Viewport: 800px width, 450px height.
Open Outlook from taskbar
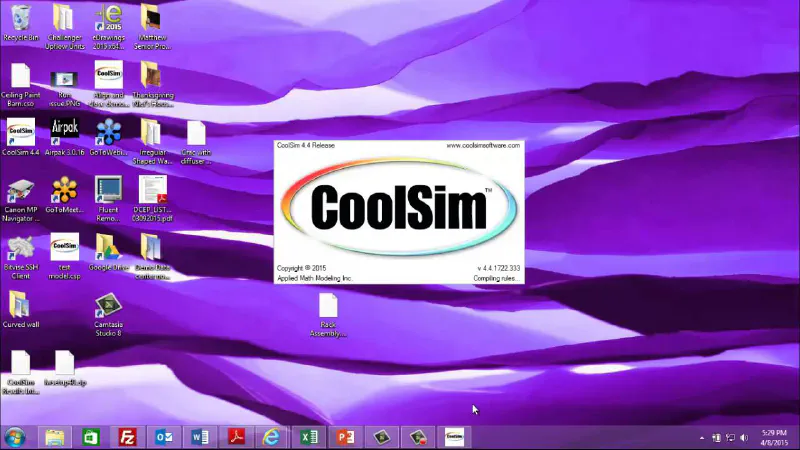click(x=164, y=437)
